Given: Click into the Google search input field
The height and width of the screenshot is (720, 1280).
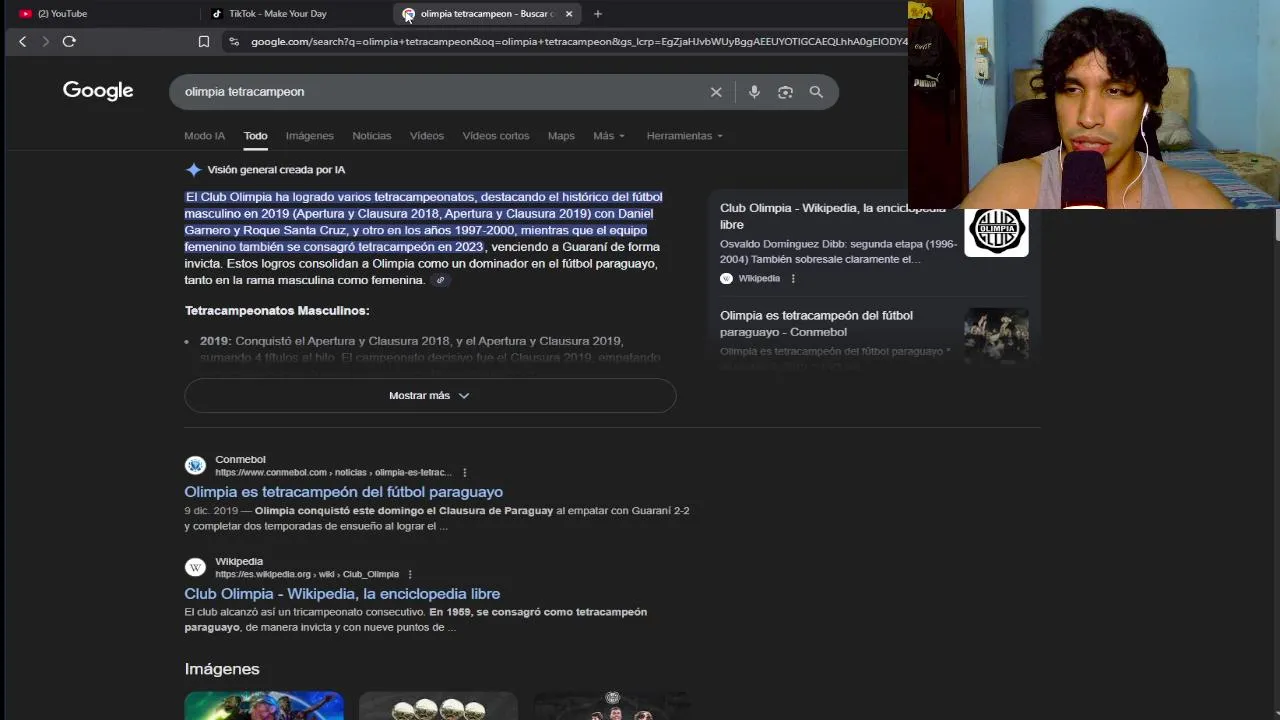Looking at the screenshot, I should pyautogui.click(x=440, y=92).
